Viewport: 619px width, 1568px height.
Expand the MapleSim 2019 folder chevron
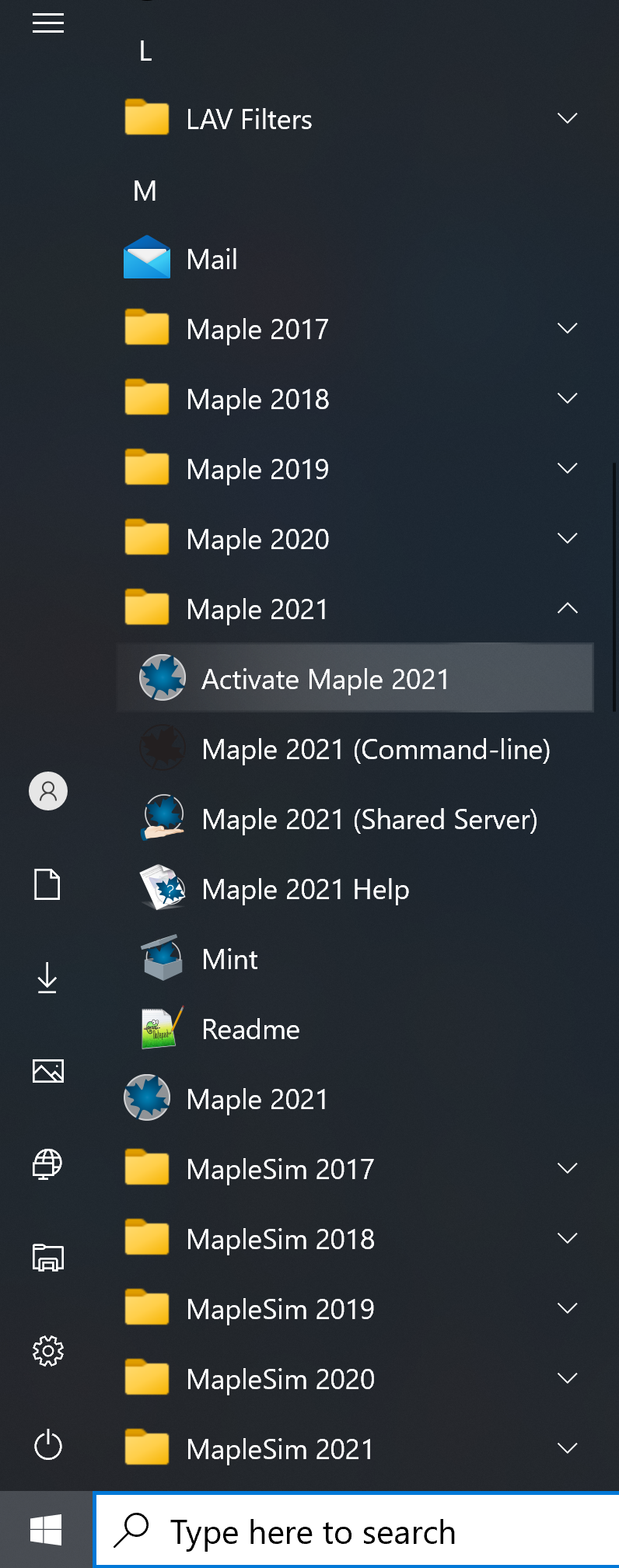568,1308
